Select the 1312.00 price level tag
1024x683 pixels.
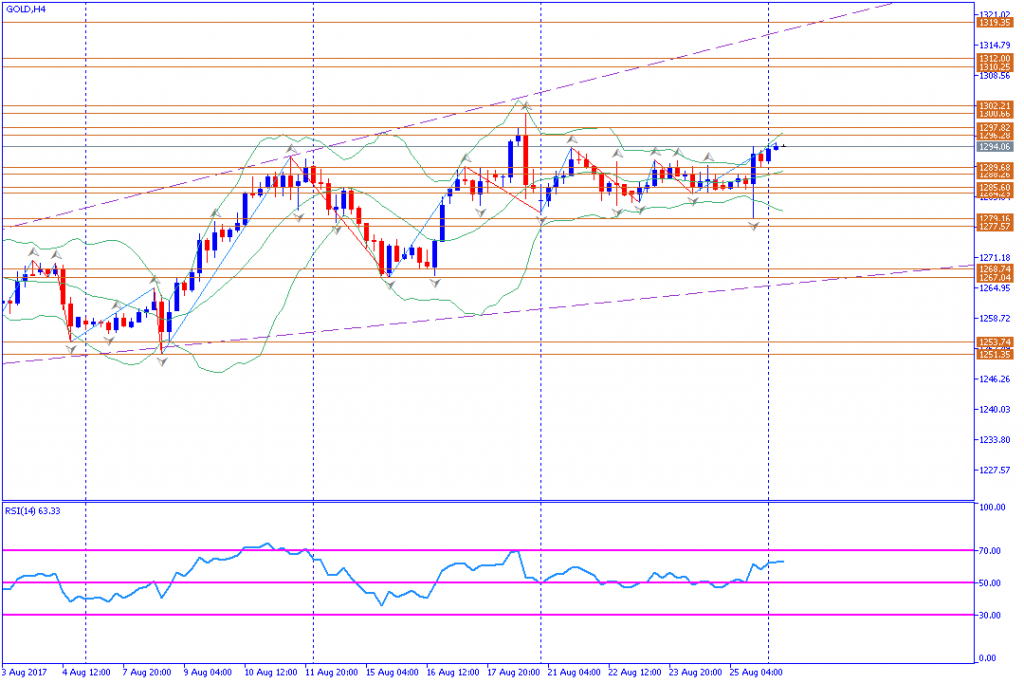click(x=995, y=59)
